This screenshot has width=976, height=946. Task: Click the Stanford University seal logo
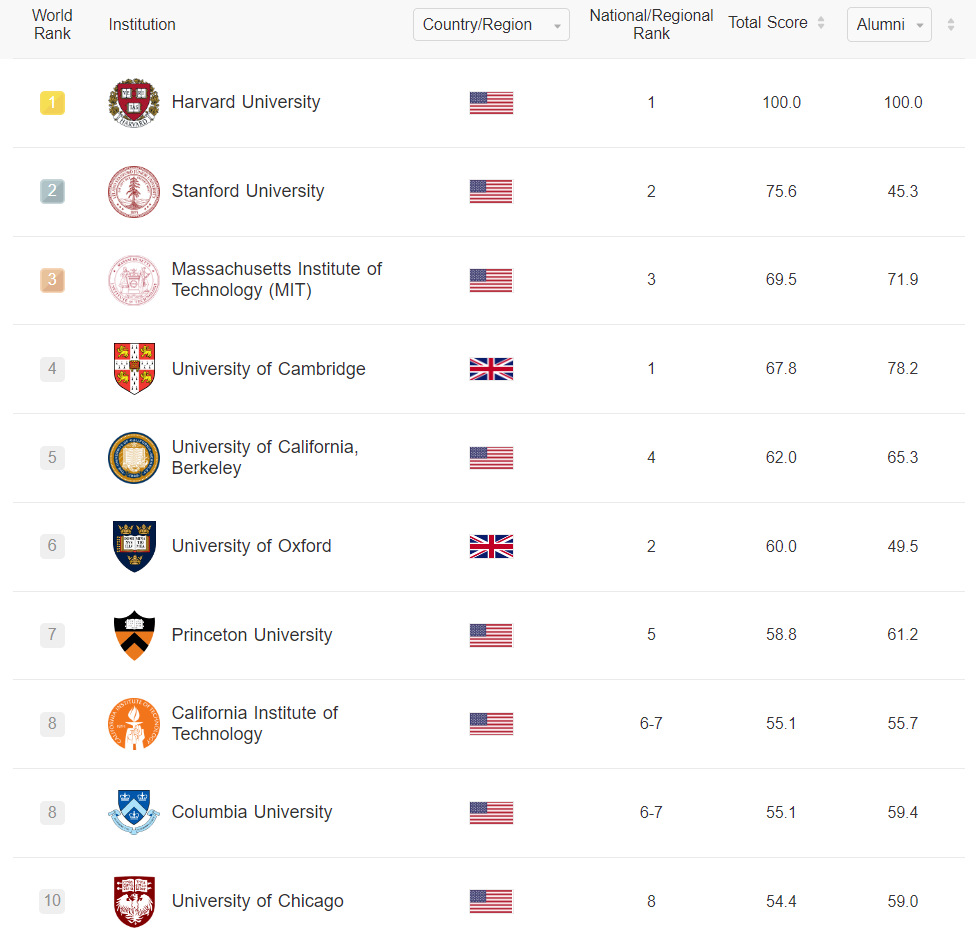click(133, 192)
